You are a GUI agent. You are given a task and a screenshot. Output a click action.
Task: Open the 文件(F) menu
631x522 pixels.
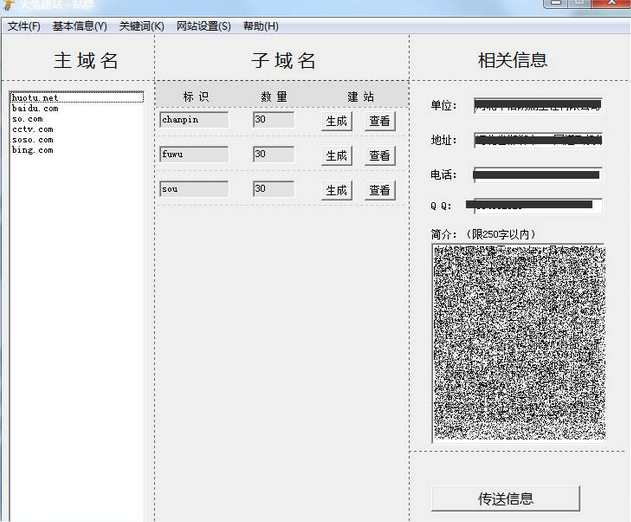[24, 26]
